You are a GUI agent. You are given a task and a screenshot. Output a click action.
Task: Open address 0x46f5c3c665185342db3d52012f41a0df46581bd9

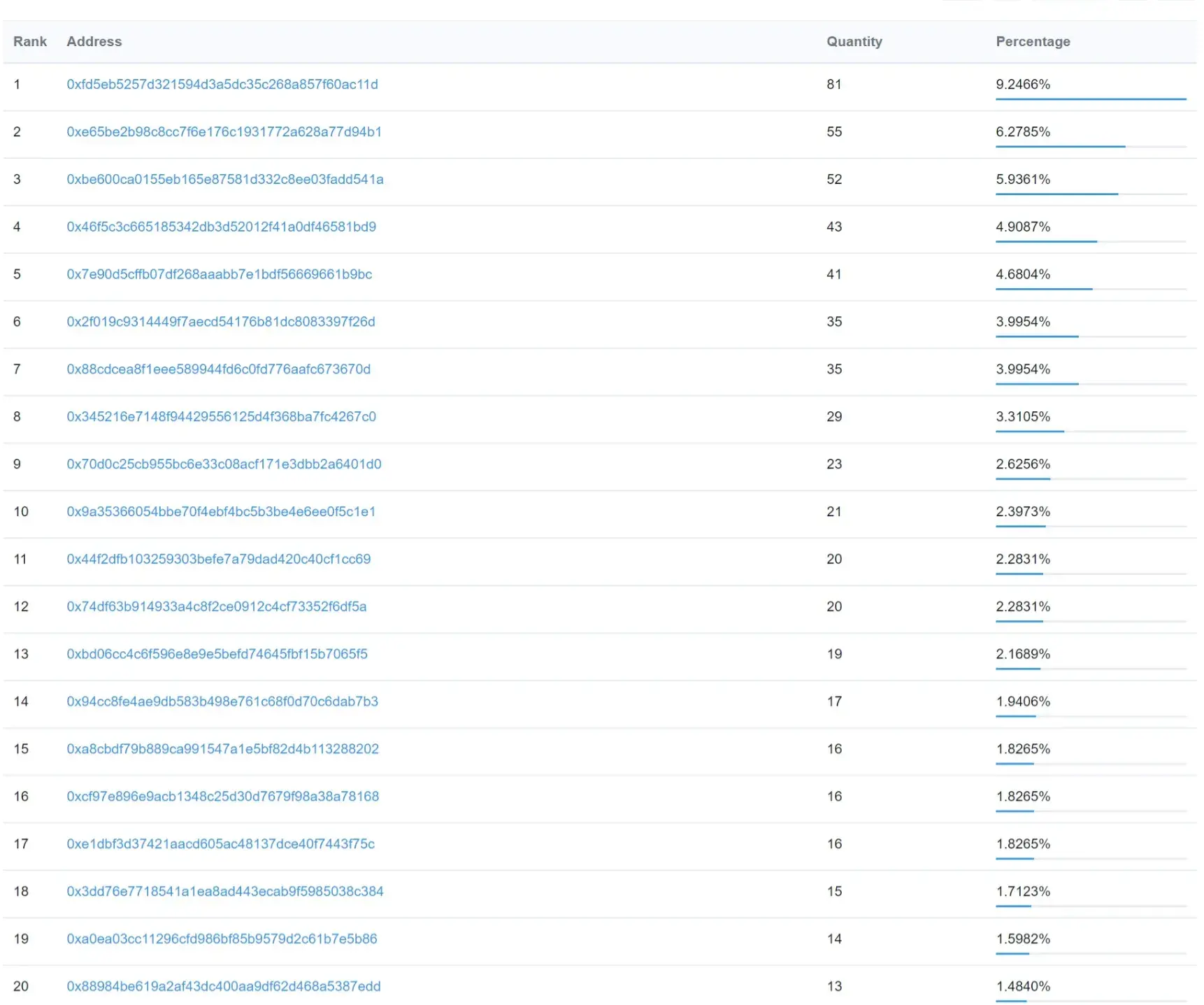tap(222, 227)
